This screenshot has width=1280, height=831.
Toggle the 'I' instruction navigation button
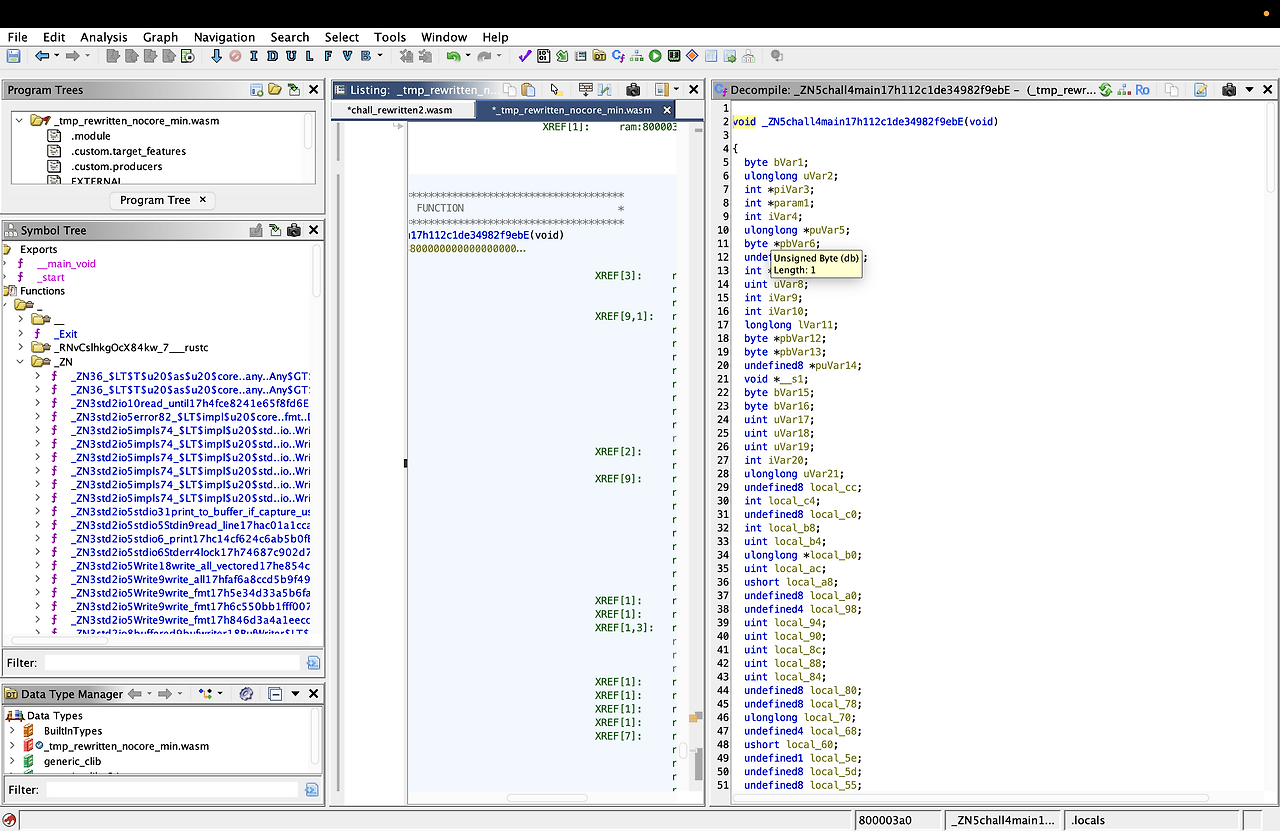coord(254,56)
